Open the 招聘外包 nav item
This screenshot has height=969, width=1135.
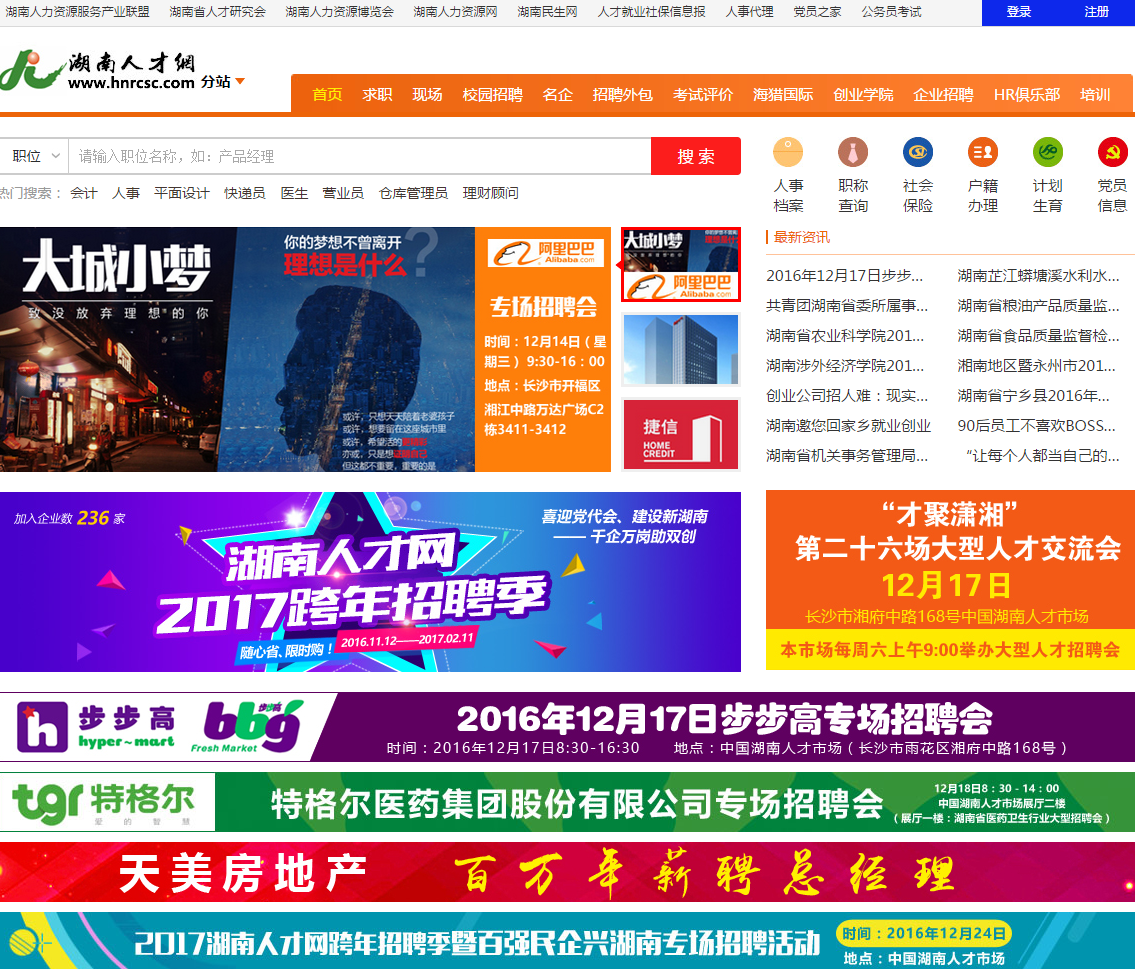[x=623, y=95]
